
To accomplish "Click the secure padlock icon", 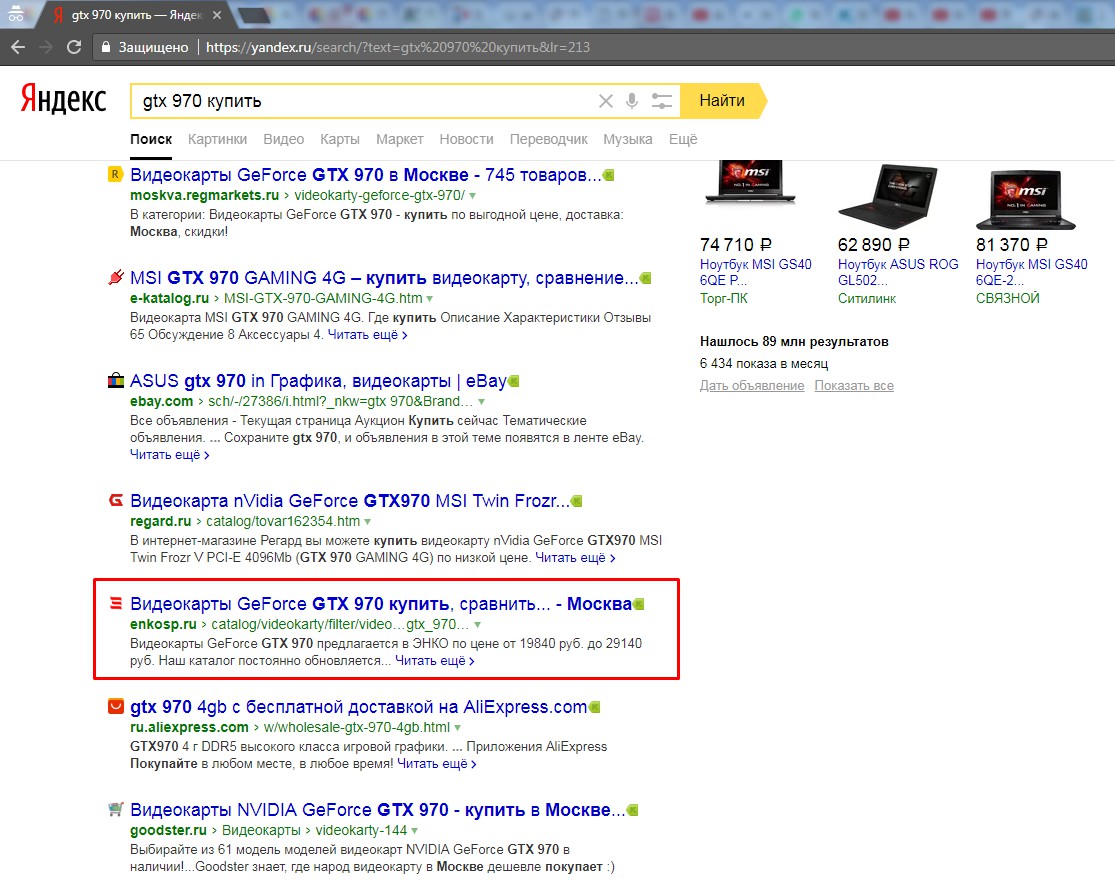I will coord(106,47).
